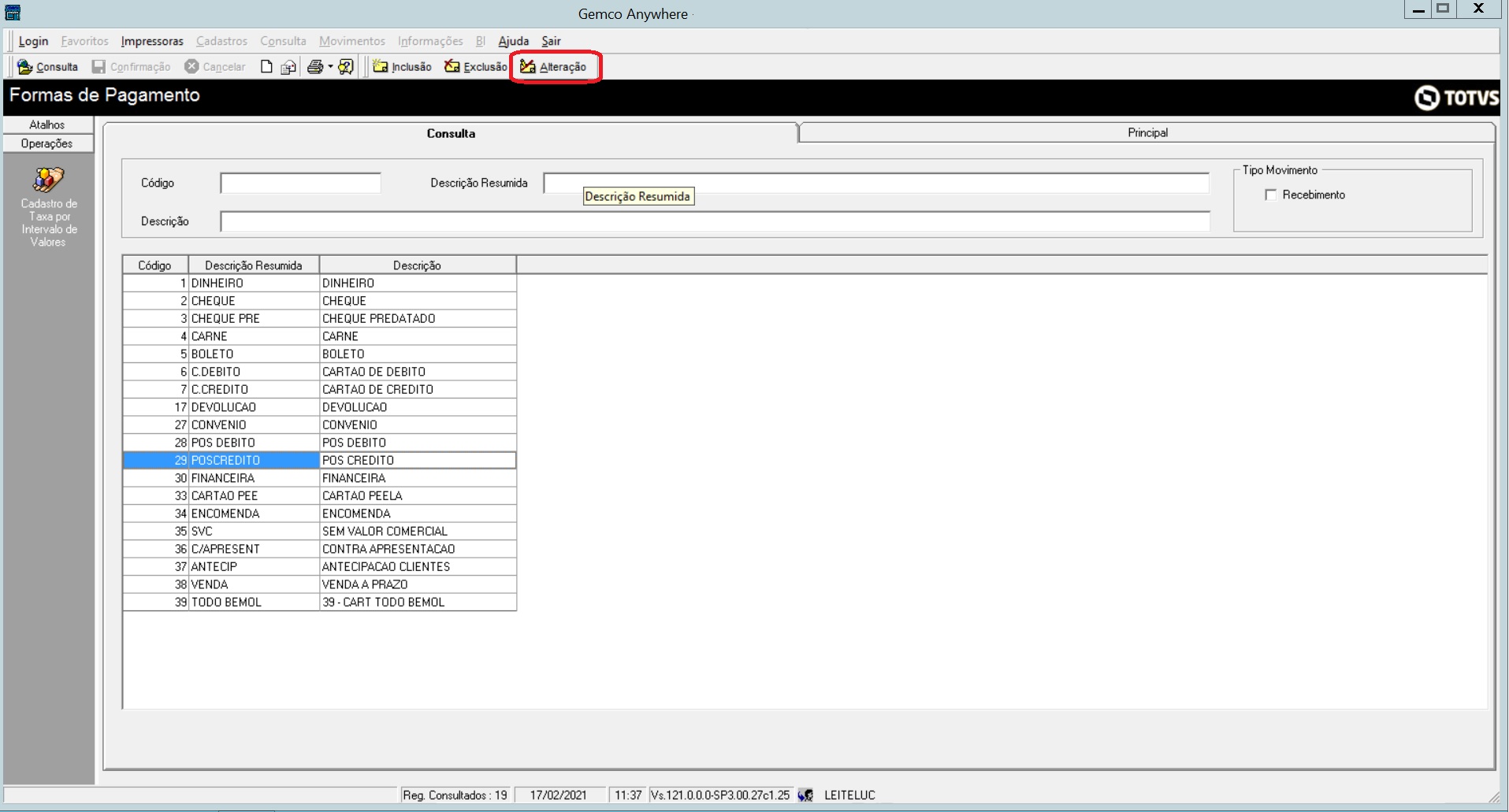Click the help question mark icon
Viewport: 1509px width, 812px height.
[x=346, y=67]
